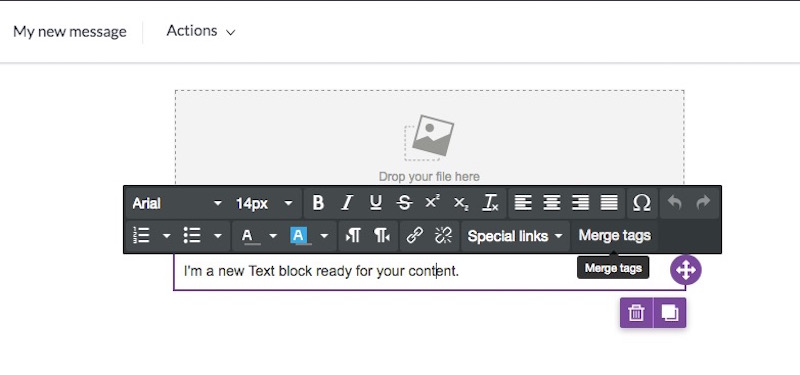Set left-to-right text direction
Screen dimensions: 800x375
353,236
